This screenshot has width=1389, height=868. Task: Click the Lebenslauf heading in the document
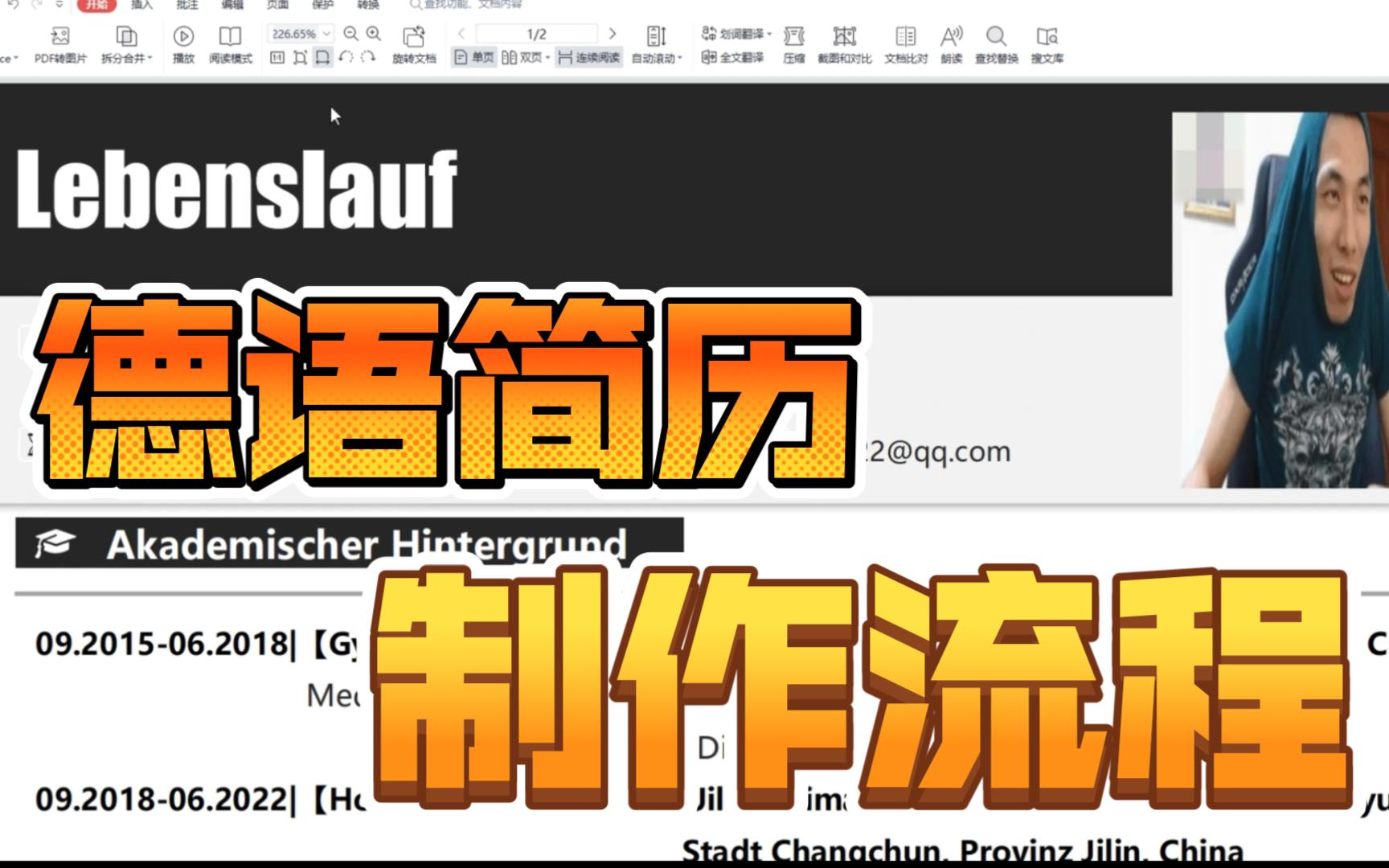[x=236, y=190]
